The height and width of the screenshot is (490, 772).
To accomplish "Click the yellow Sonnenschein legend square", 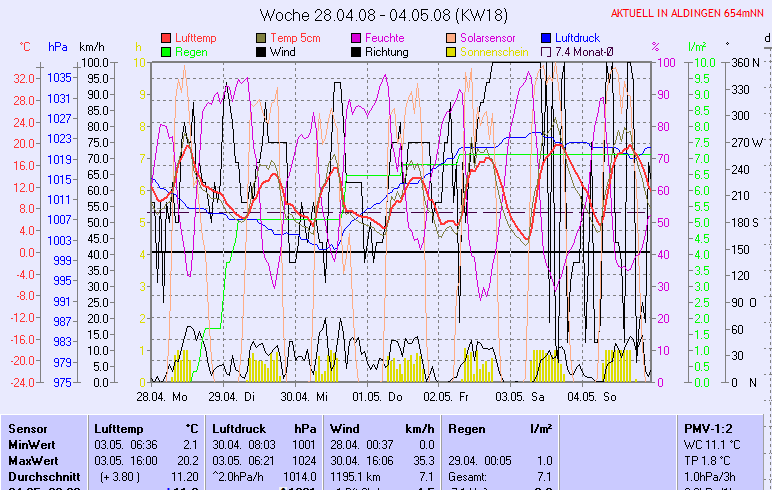I will 451,51.
